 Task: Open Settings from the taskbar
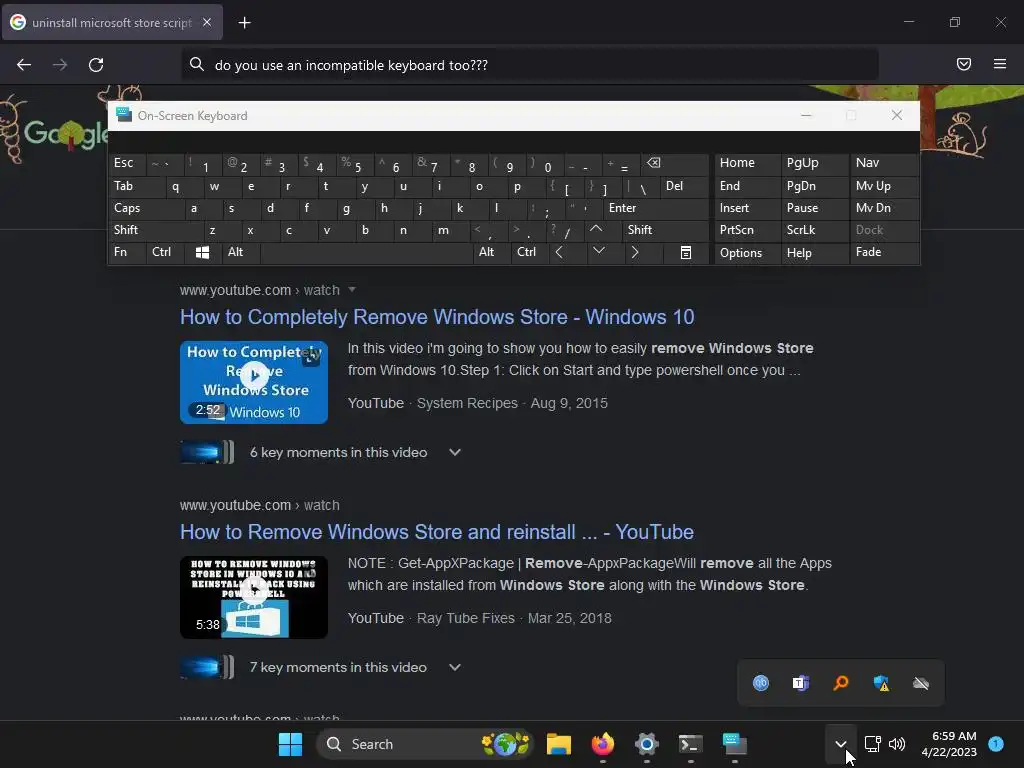[647, 744]
